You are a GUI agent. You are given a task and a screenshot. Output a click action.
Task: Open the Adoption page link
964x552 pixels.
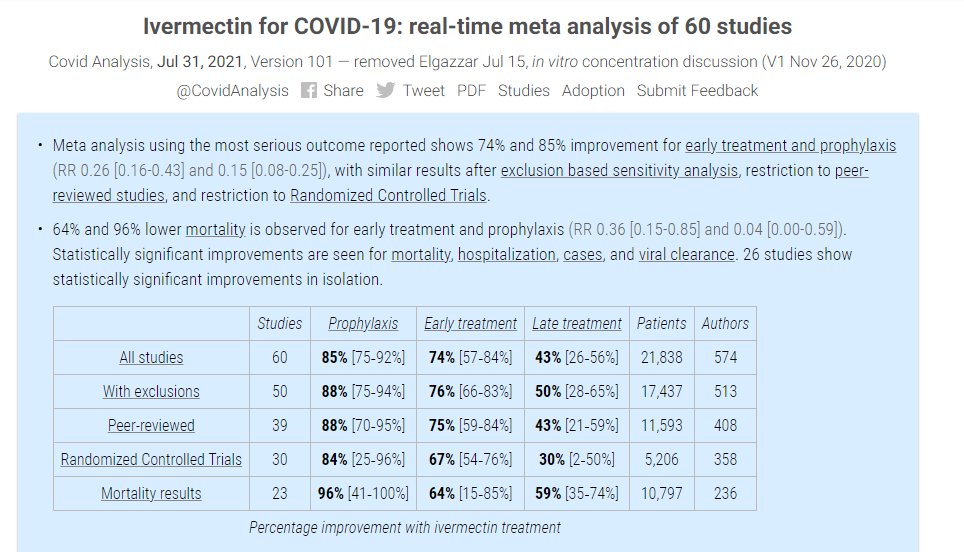pyautogui.click(x=593, y=90)
